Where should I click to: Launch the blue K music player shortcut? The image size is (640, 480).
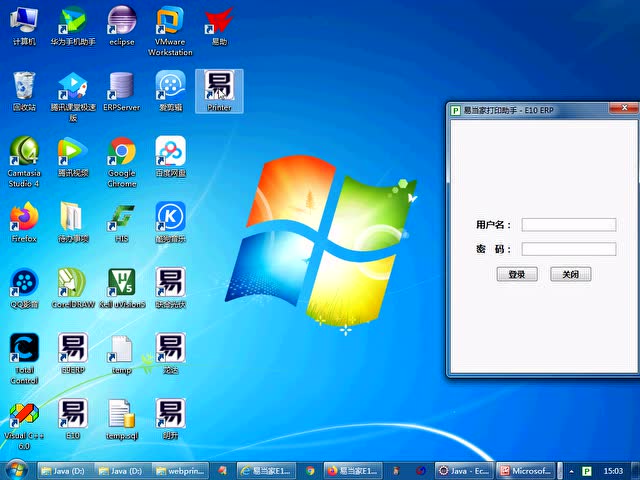pyautogui.click(x=170, y=222)
